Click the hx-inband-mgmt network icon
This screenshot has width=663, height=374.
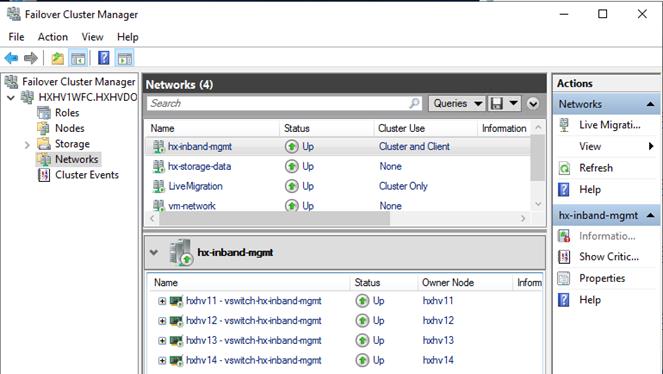(158, 147)
